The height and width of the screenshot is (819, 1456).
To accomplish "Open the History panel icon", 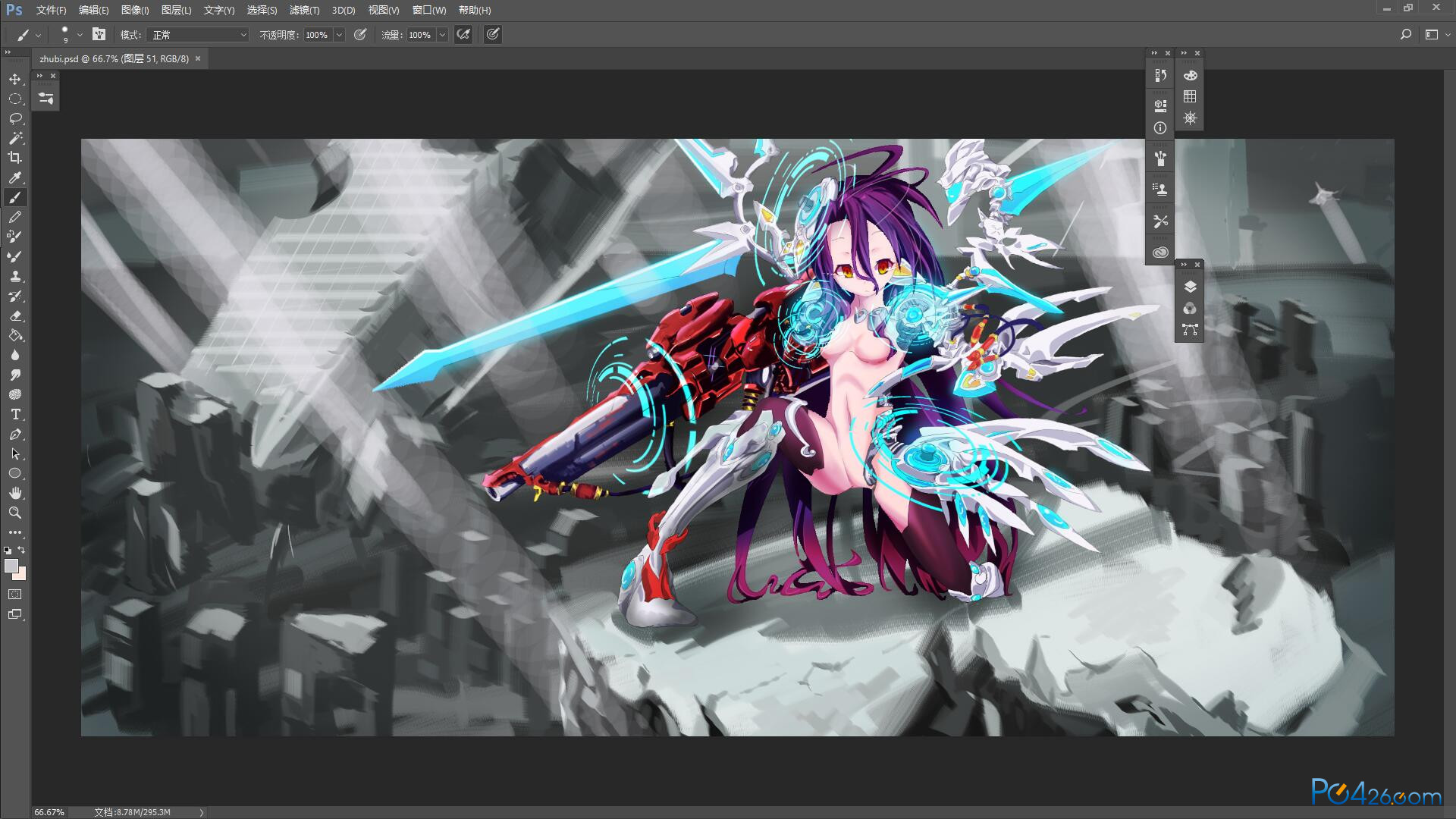I will 1160,75.
